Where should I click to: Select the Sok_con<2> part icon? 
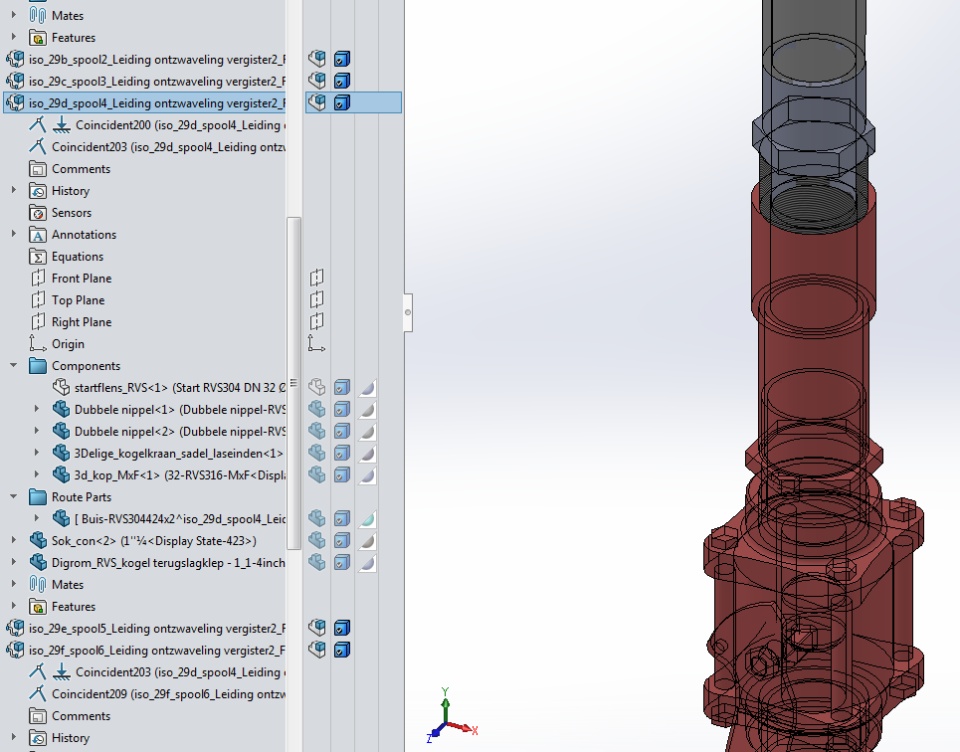[x=37, y=541]
